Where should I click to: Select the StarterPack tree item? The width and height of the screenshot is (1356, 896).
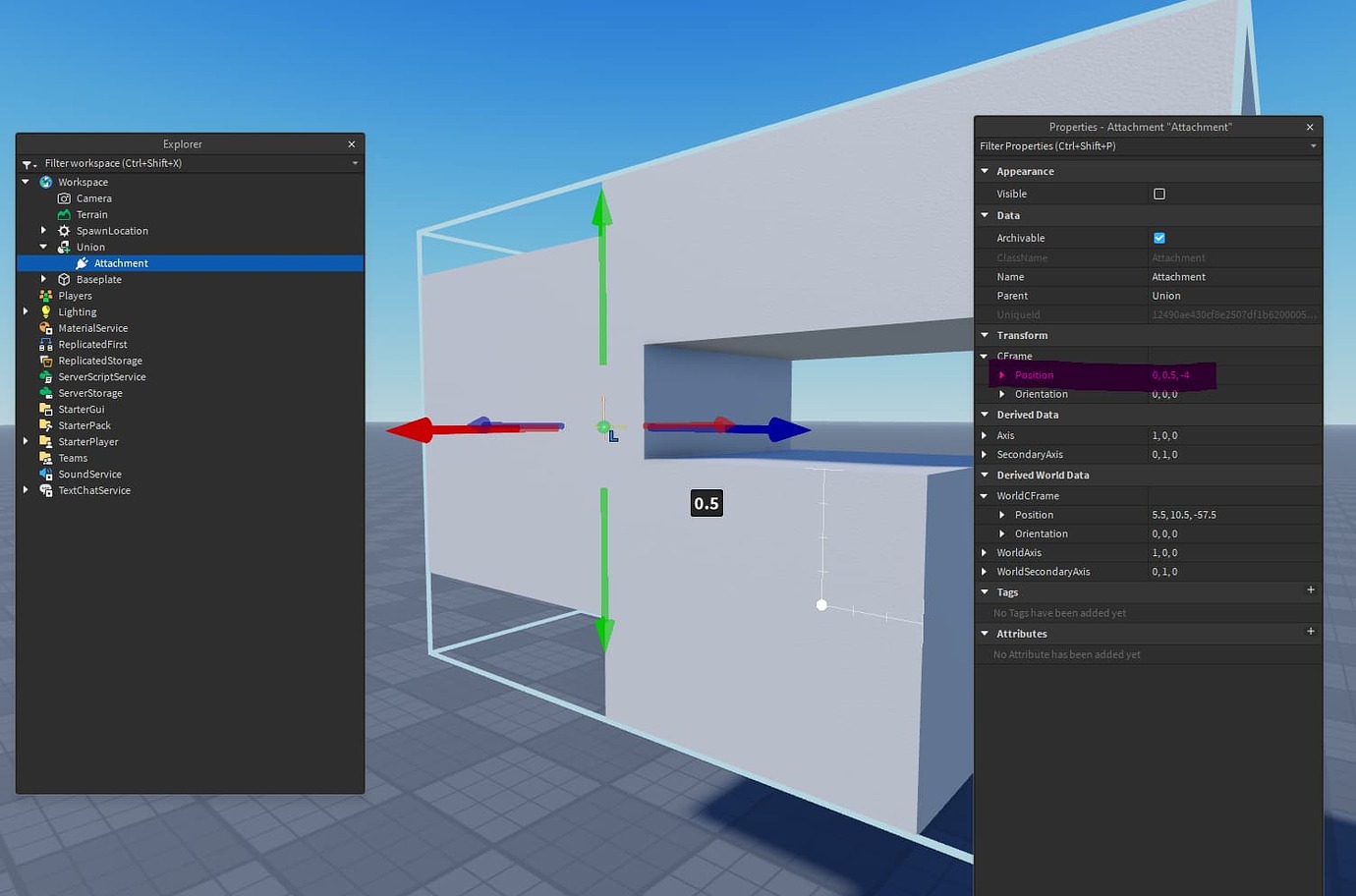click(85, 425)
